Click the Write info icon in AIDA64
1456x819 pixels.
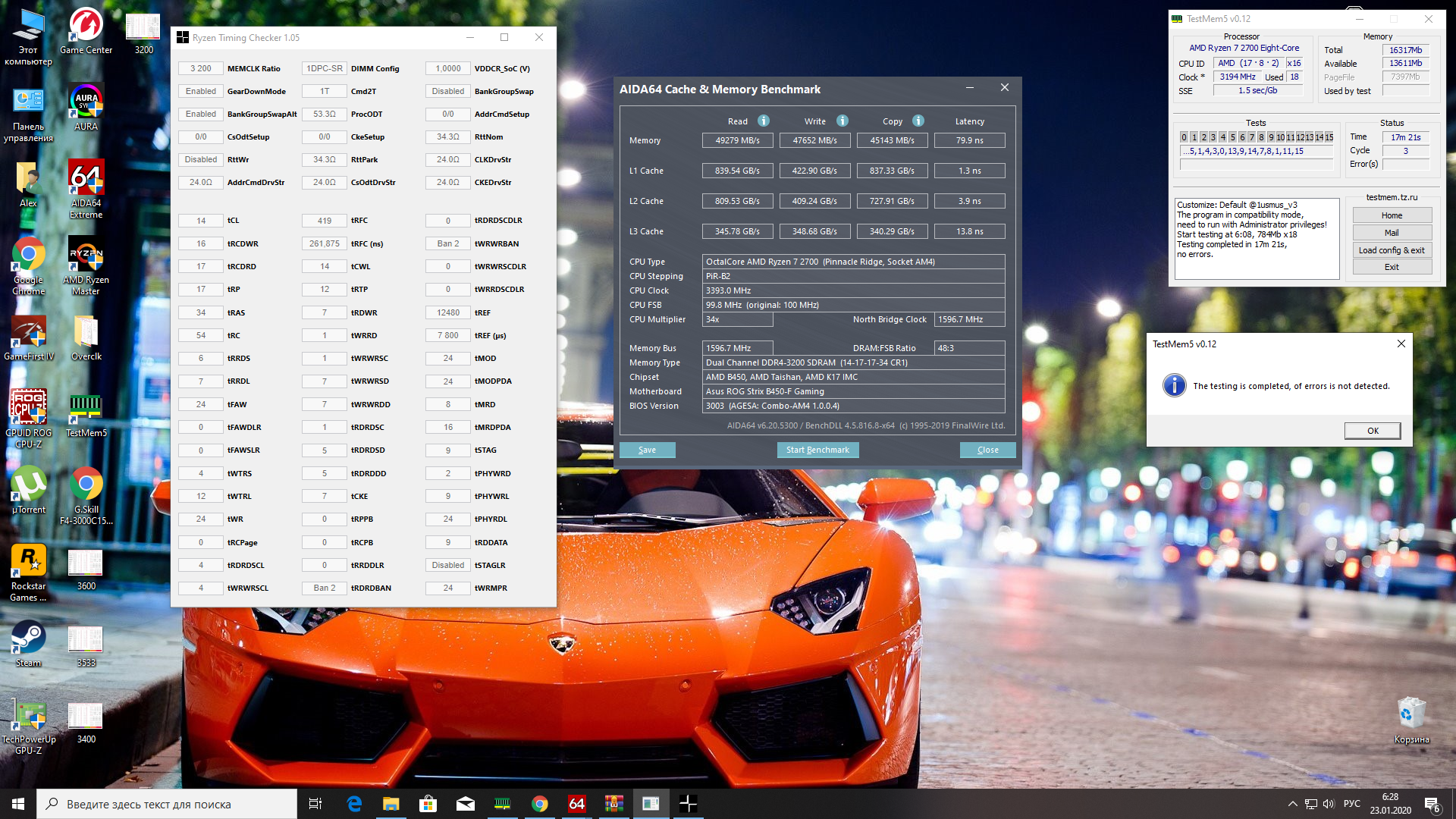pos(843,121)
